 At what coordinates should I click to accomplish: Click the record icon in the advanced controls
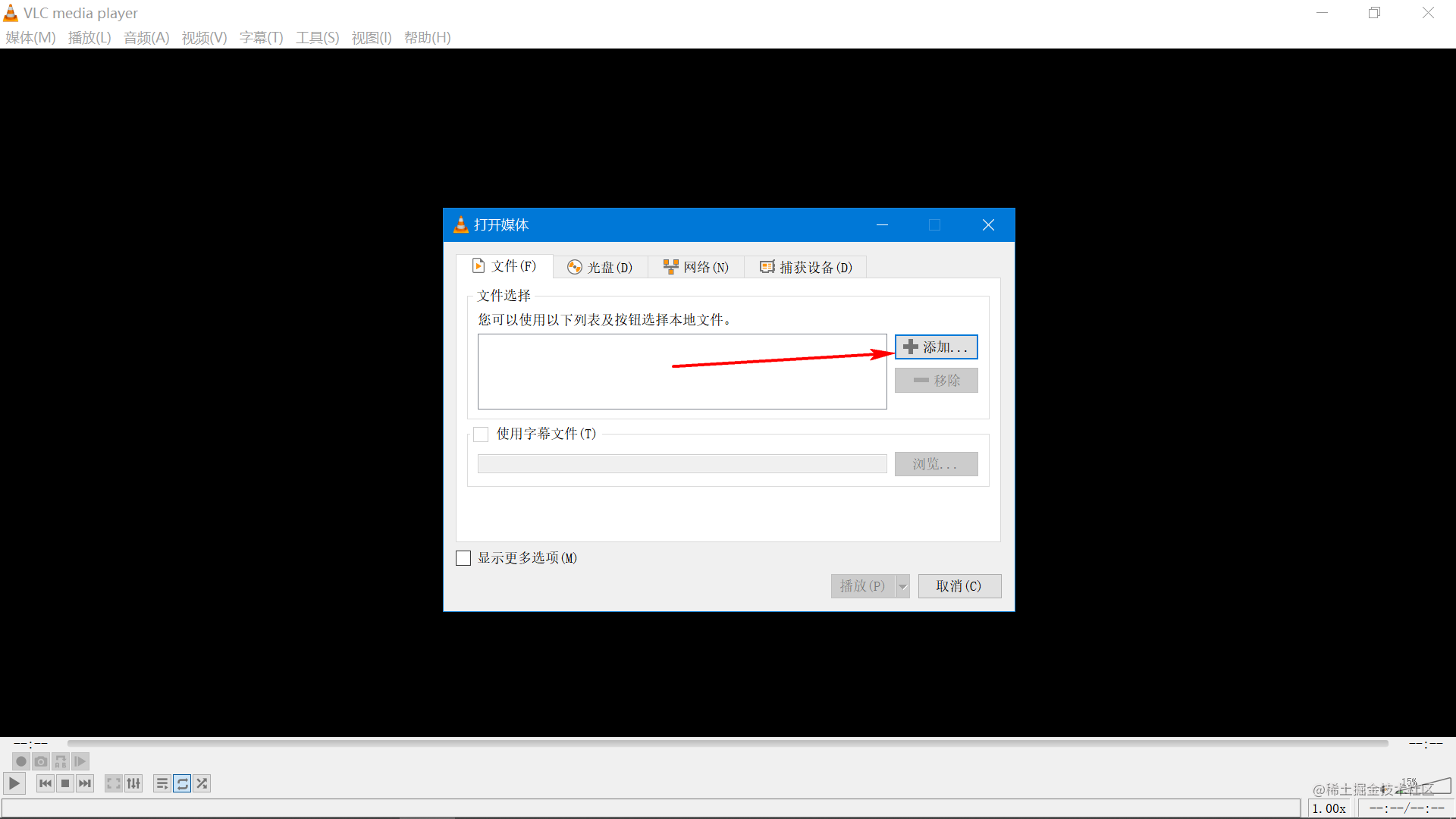[x=21, y=761]
